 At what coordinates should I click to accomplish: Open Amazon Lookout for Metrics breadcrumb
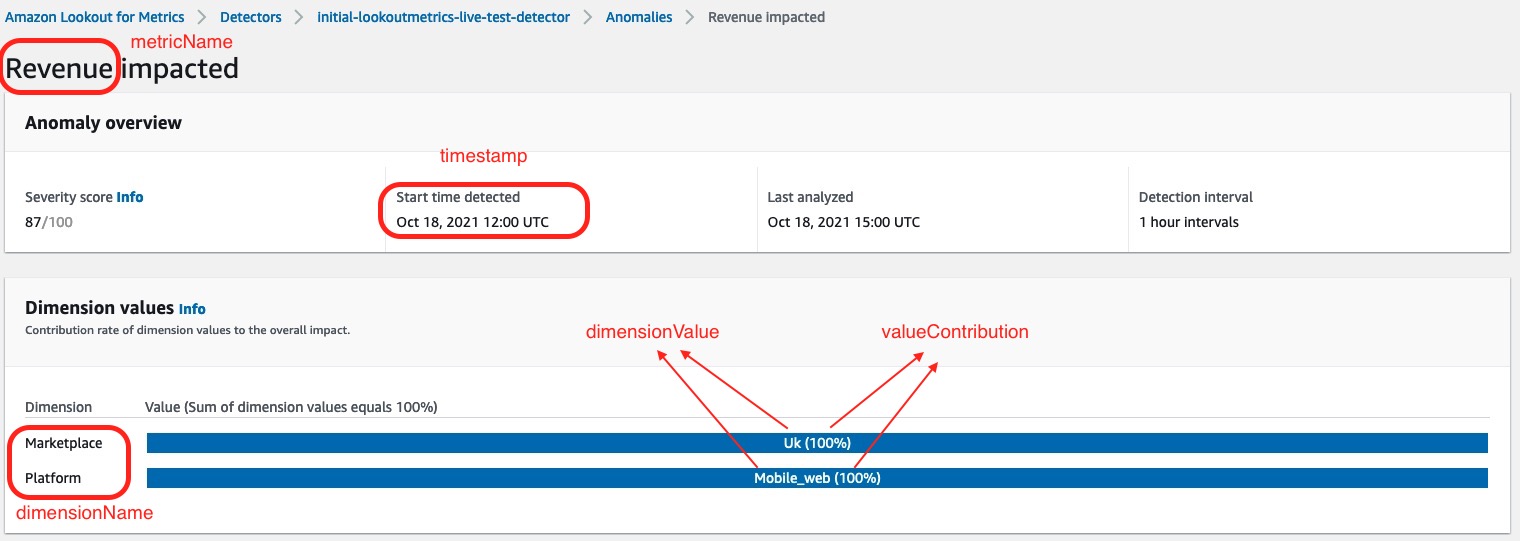(95, 17)
